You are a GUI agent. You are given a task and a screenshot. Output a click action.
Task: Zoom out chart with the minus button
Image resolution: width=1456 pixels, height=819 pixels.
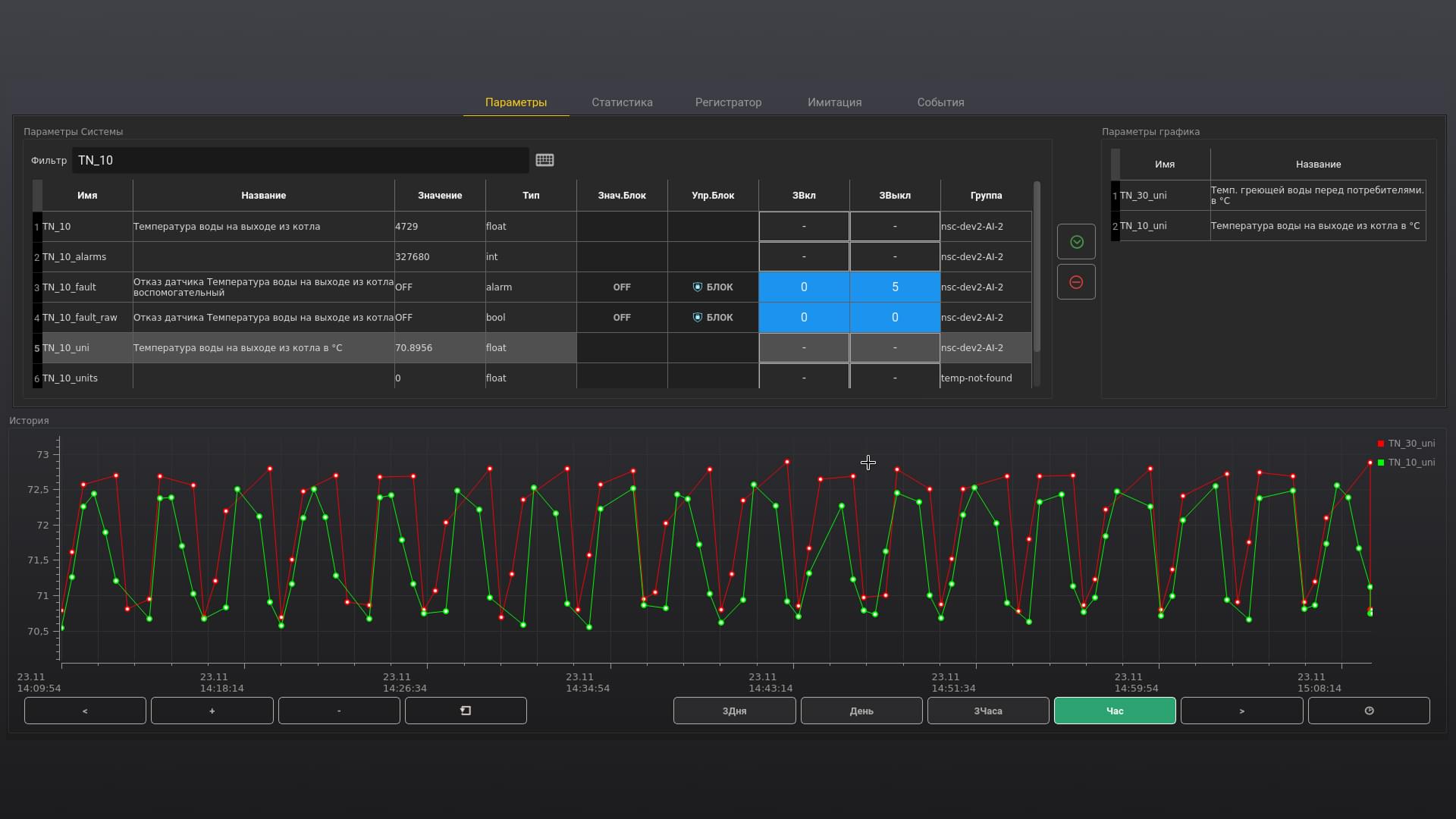click(x=339, y=711)
